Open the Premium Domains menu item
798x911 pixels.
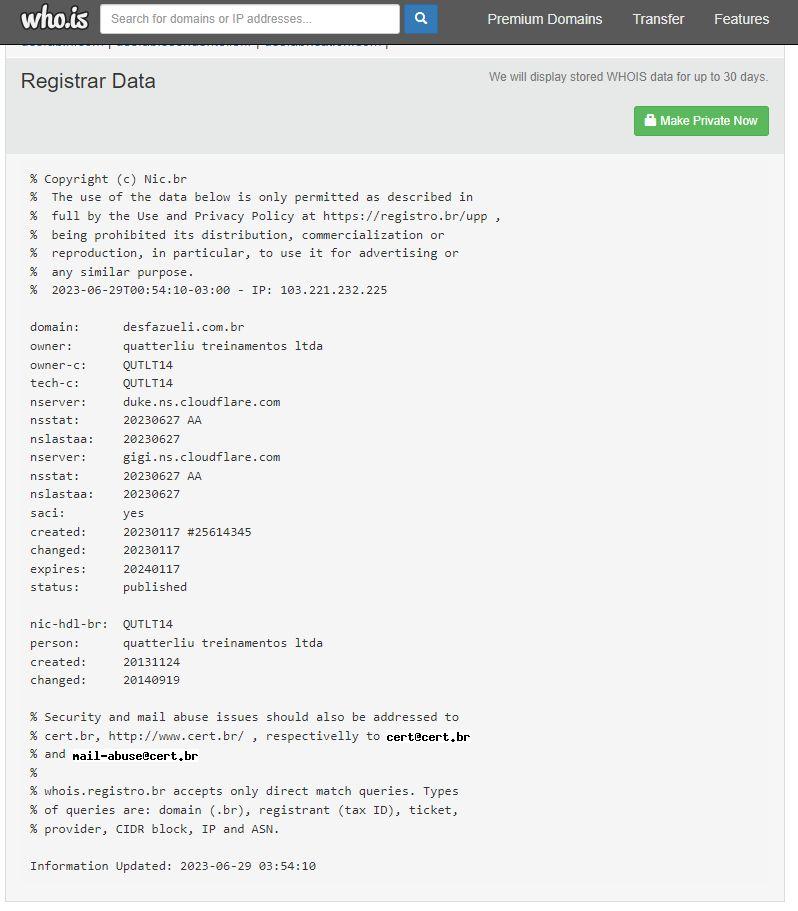(x=545, y=19)
